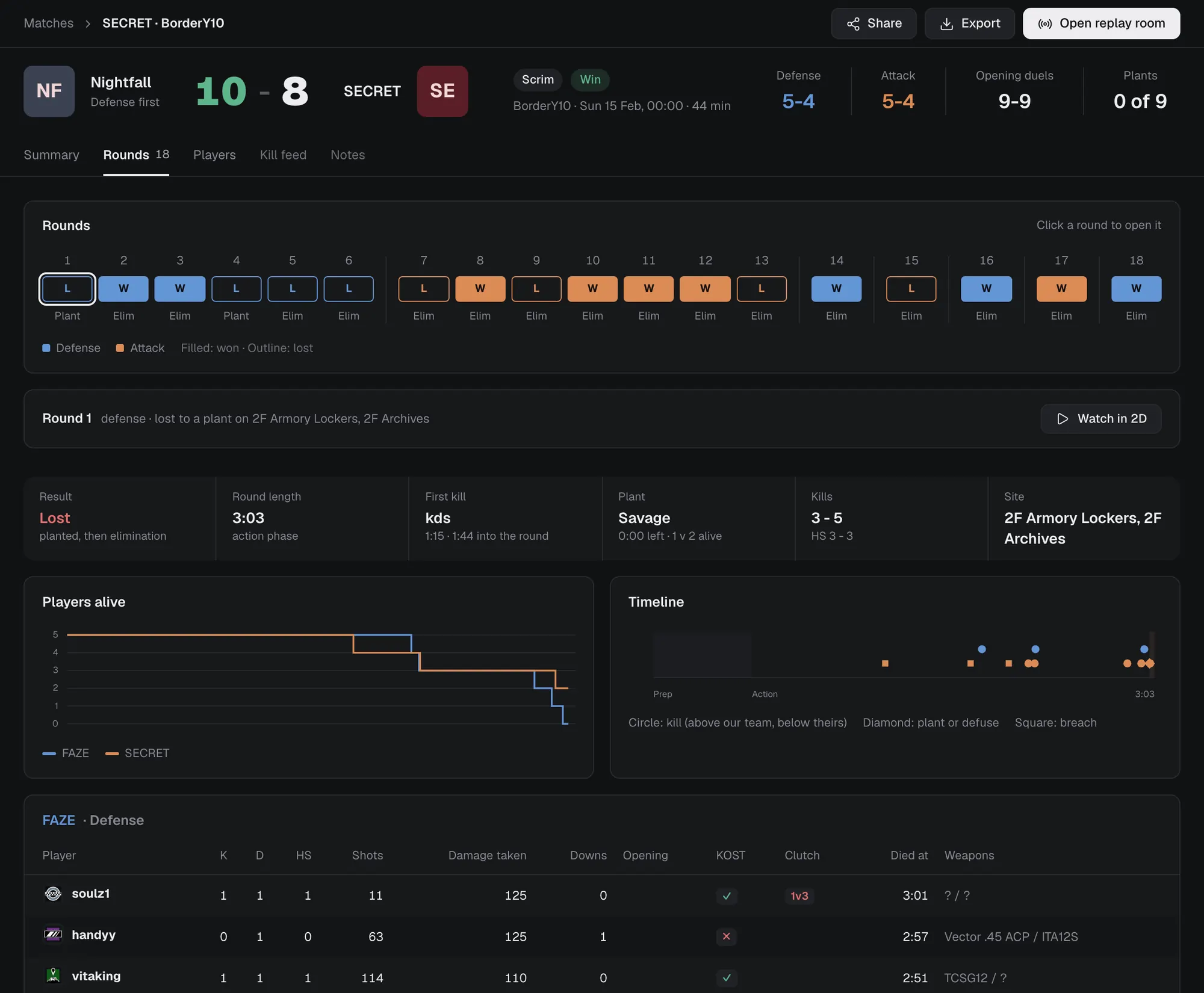The width and height of the screenshot is (1204, 993).
Task: Select round 16 win tile
Action: 986,289
